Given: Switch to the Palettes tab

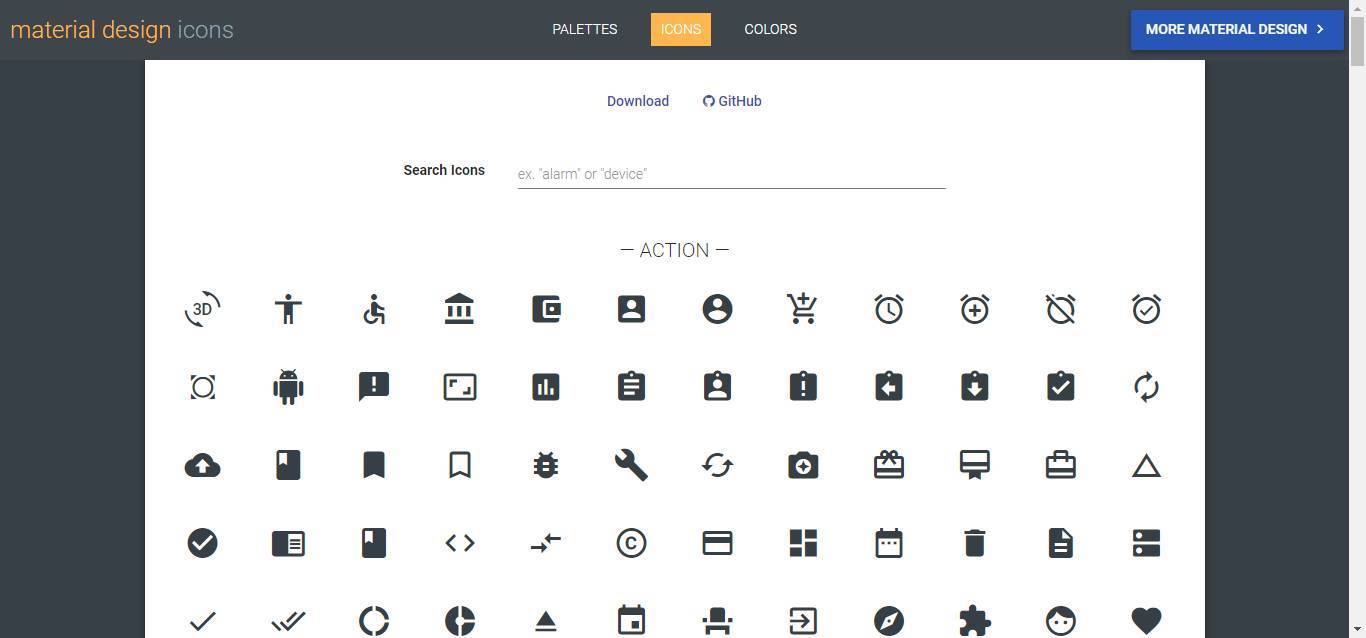Looking at the screenshot, I should click(x=585, y=29).
